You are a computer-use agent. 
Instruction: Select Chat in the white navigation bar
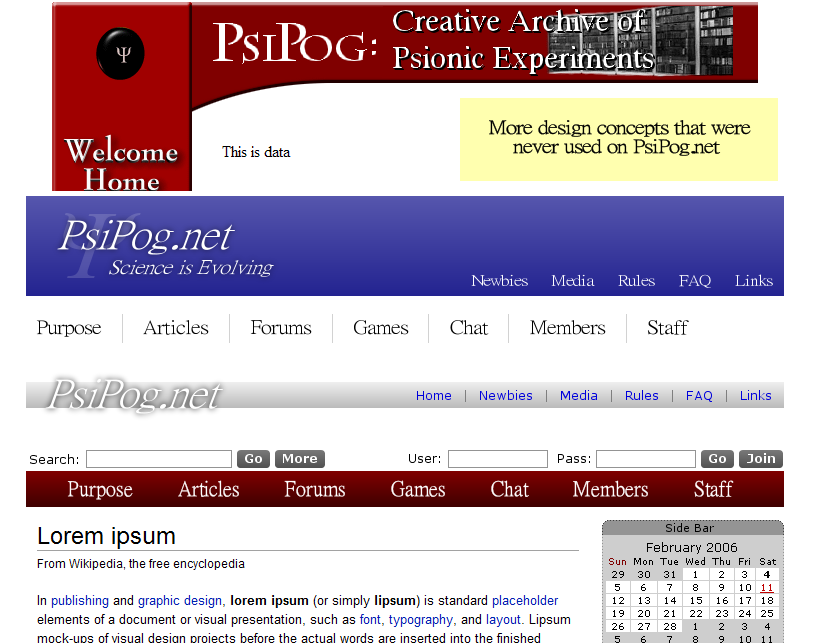click(x=469, y=328)
